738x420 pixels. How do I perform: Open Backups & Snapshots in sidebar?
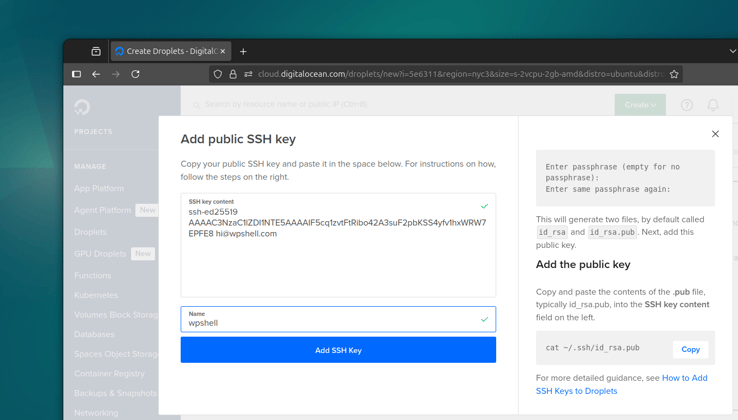pos(115,393)
